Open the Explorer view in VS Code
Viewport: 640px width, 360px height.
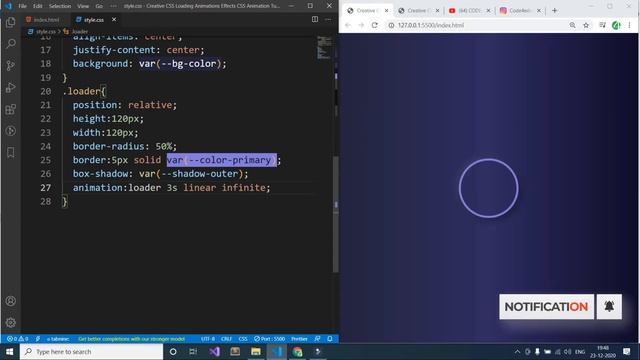click(x=11, y=22)
